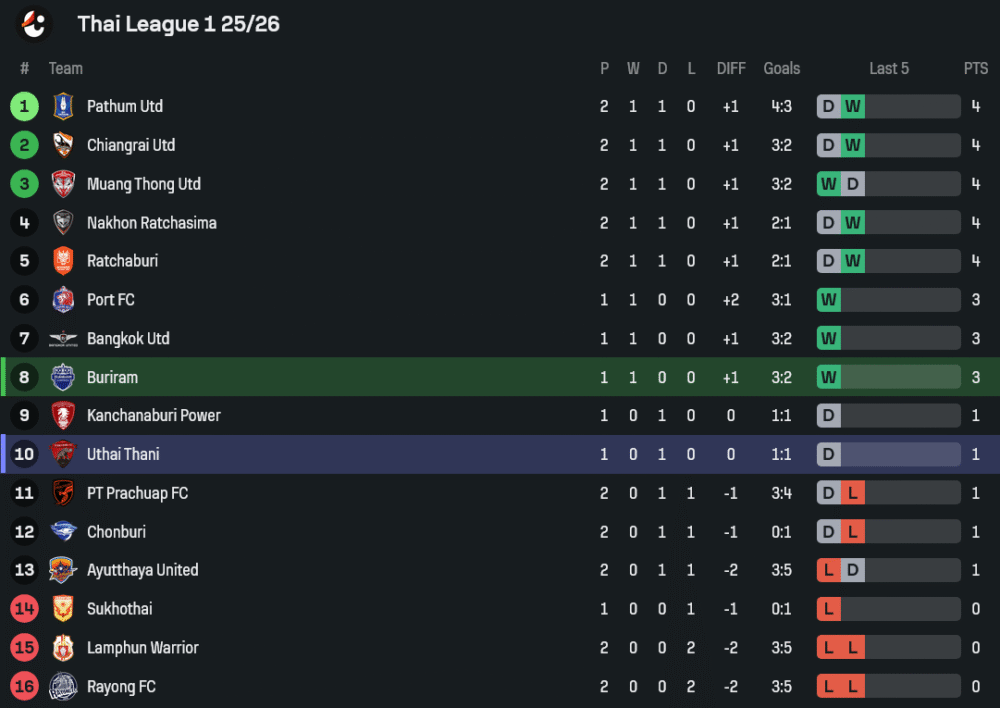Click the Port FC club crest

pyautogui.click(x=63, y=300)
